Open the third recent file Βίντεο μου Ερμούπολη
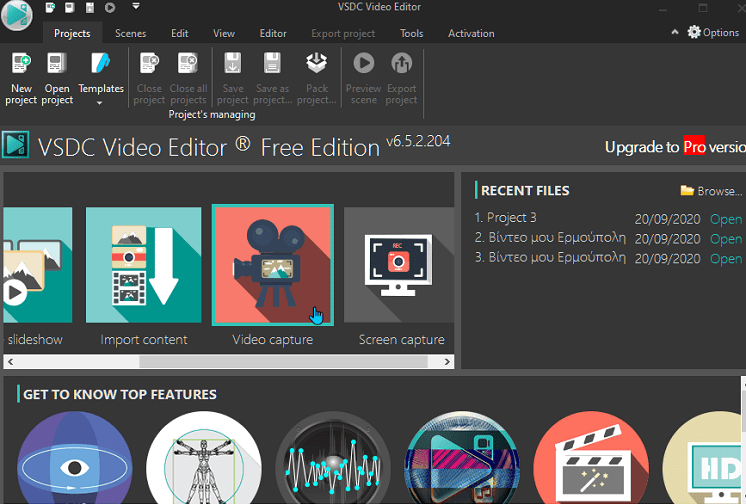The height and width of the screenshot is (504, 746). (x=726, y=259)
